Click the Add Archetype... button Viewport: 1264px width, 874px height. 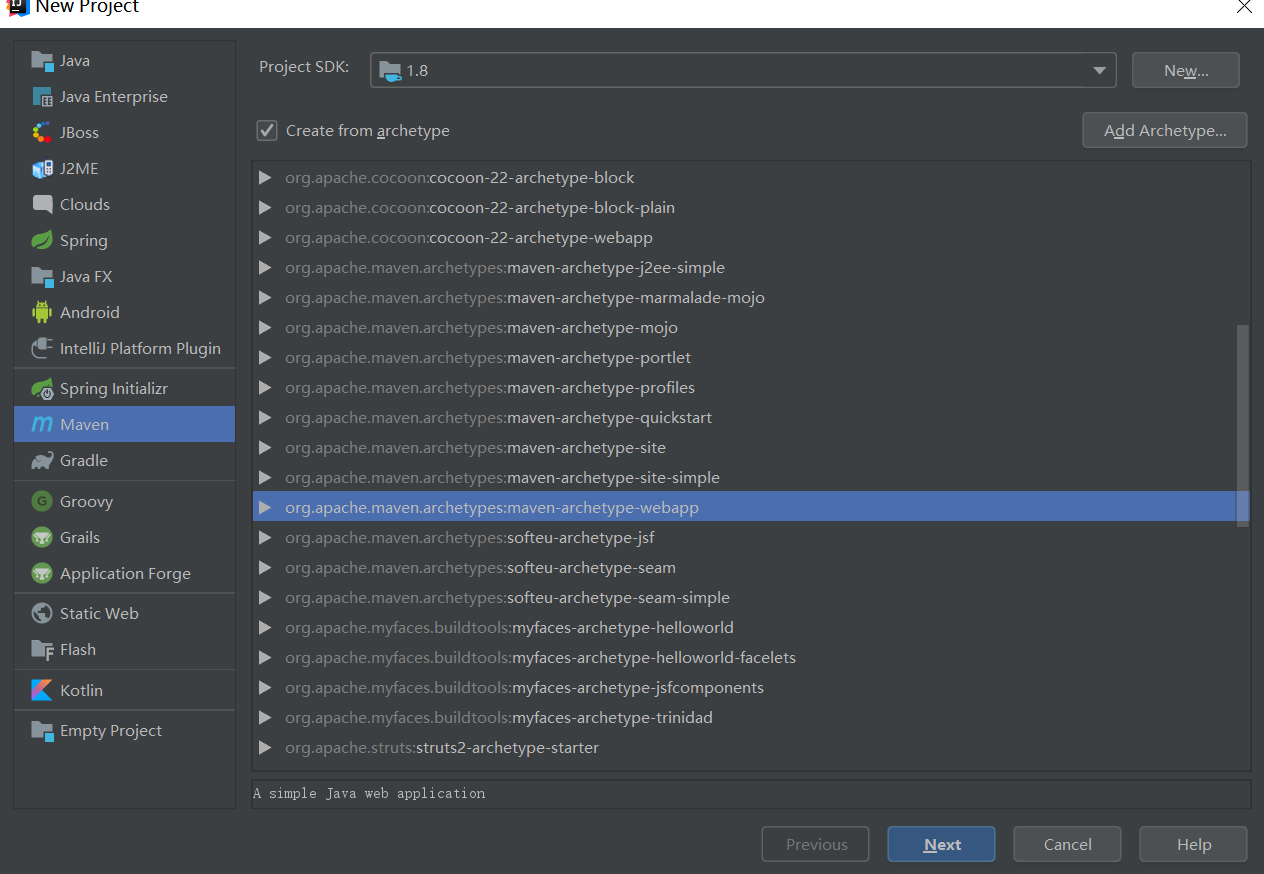click(x=1165, y=130)
